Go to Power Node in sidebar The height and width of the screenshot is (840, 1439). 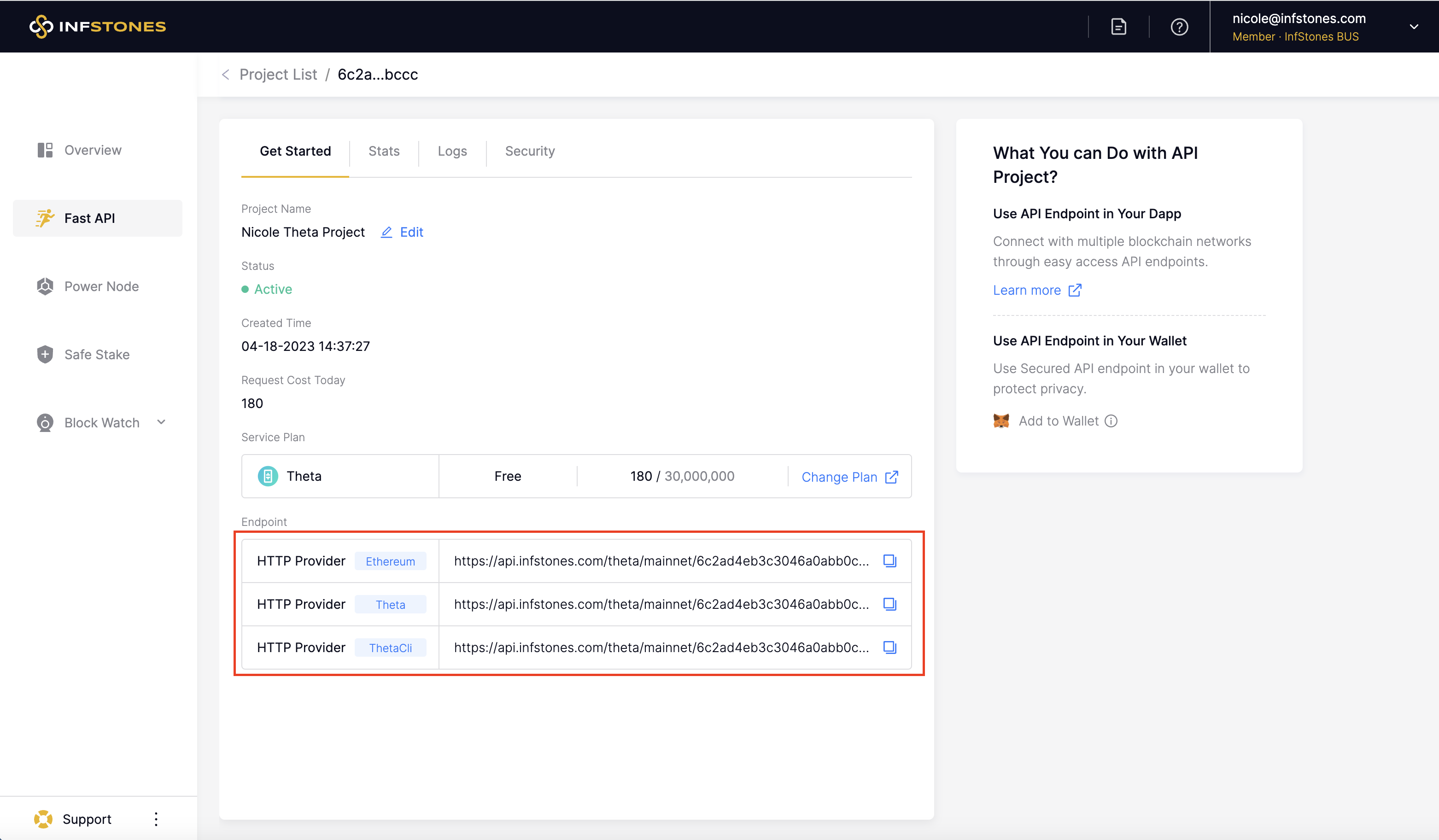101,286
